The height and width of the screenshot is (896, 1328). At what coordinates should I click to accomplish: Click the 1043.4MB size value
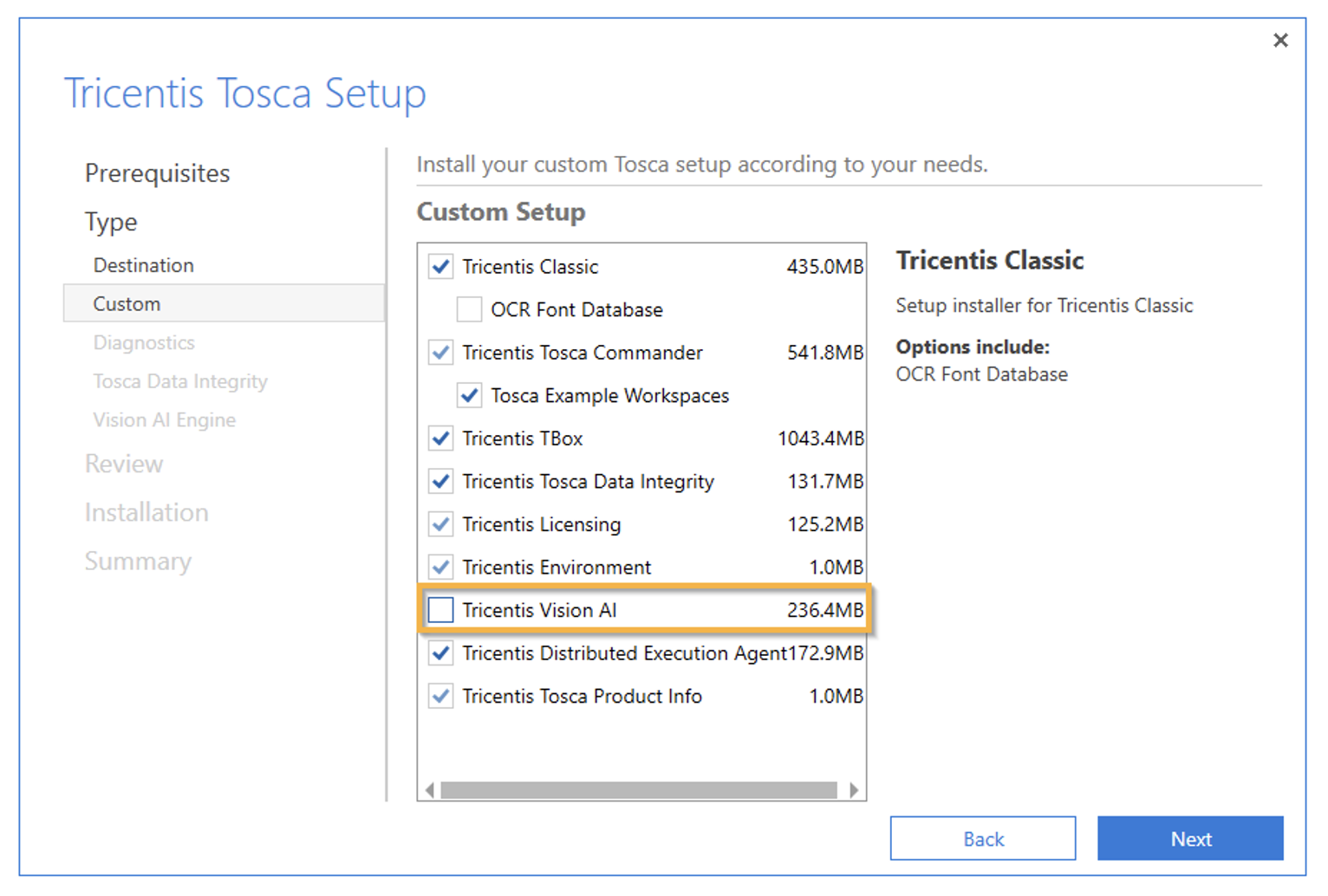coord(821,438)
